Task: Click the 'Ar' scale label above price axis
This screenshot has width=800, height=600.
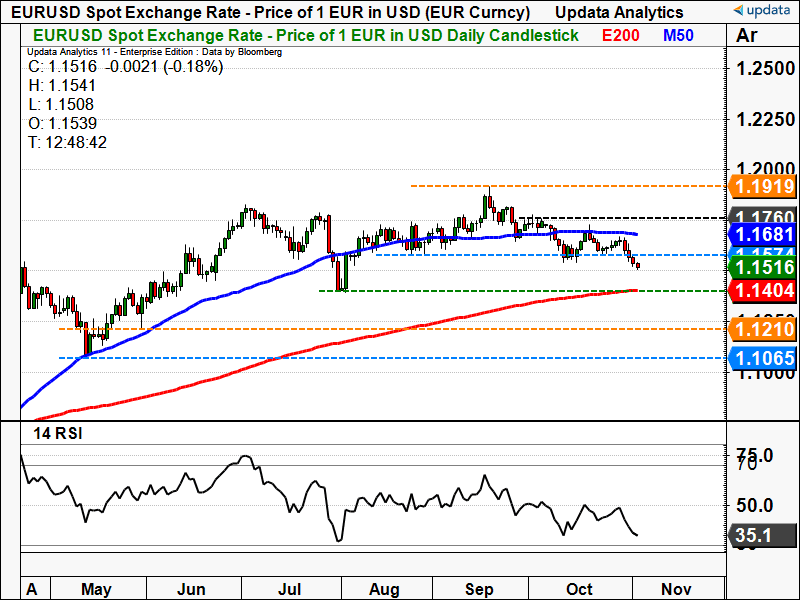Action: (x=746, y=36)
